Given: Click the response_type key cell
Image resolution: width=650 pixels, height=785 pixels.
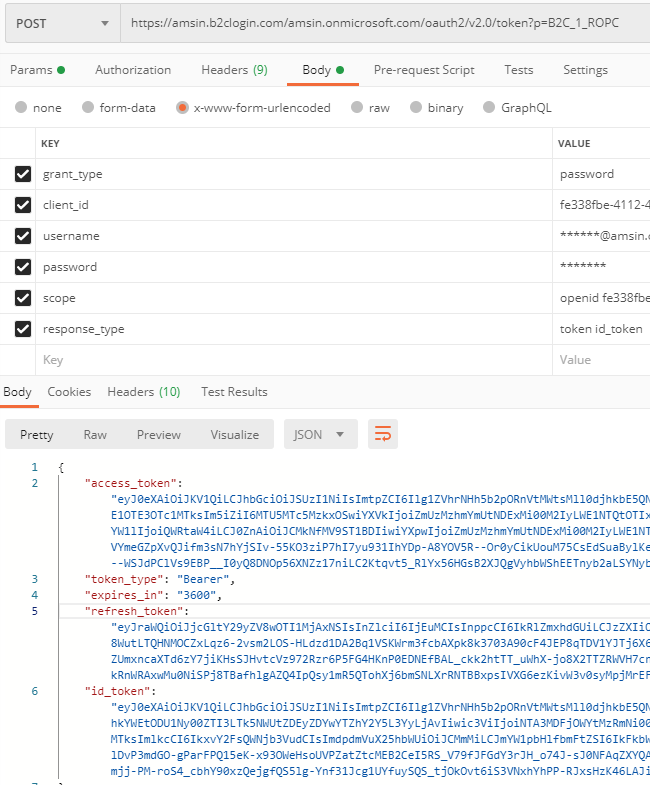Looking at the screenshot, I should pyautogui.click(x=294, y=329).
